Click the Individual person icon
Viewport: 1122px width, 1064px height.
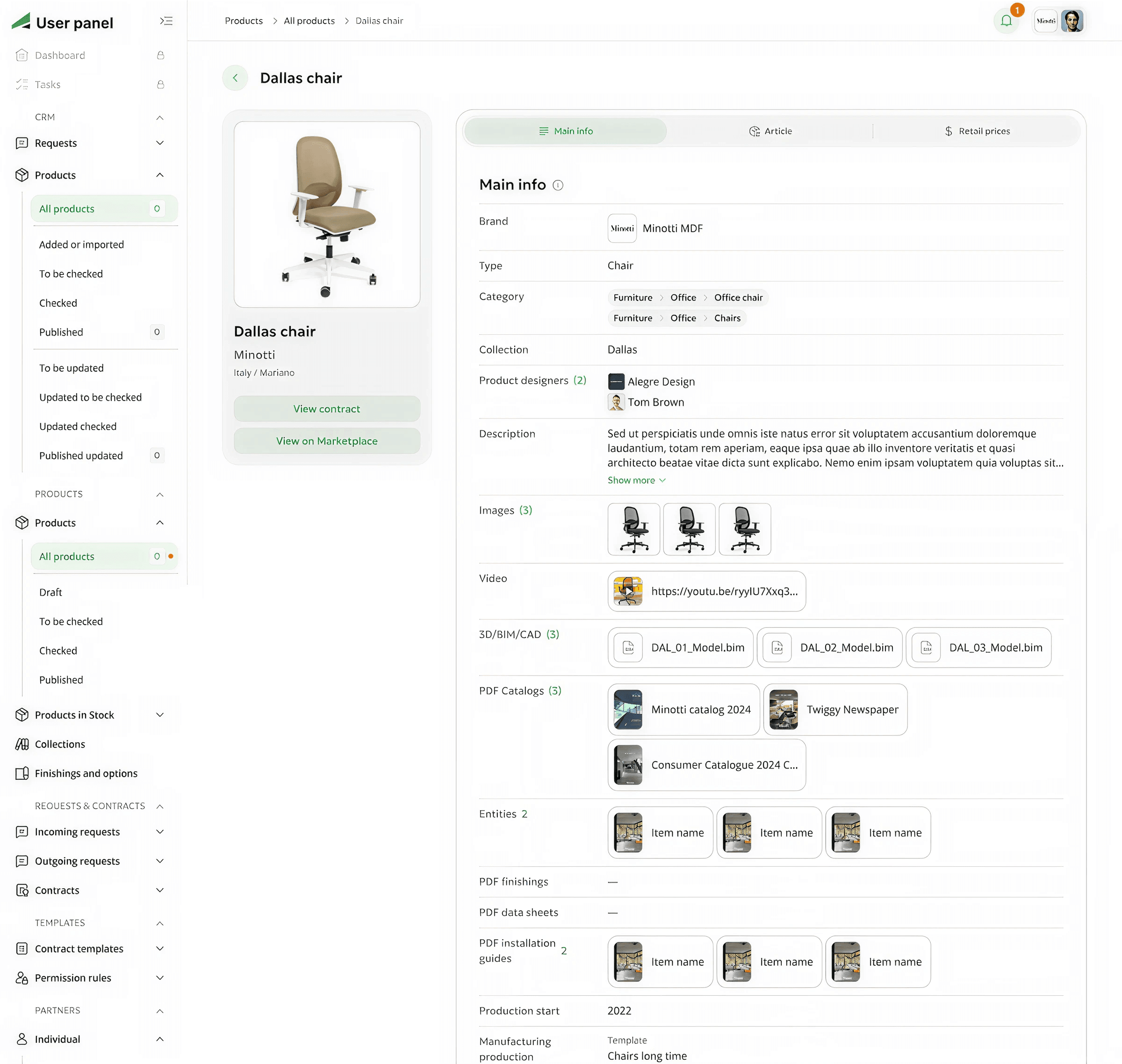click(22, 1039)
